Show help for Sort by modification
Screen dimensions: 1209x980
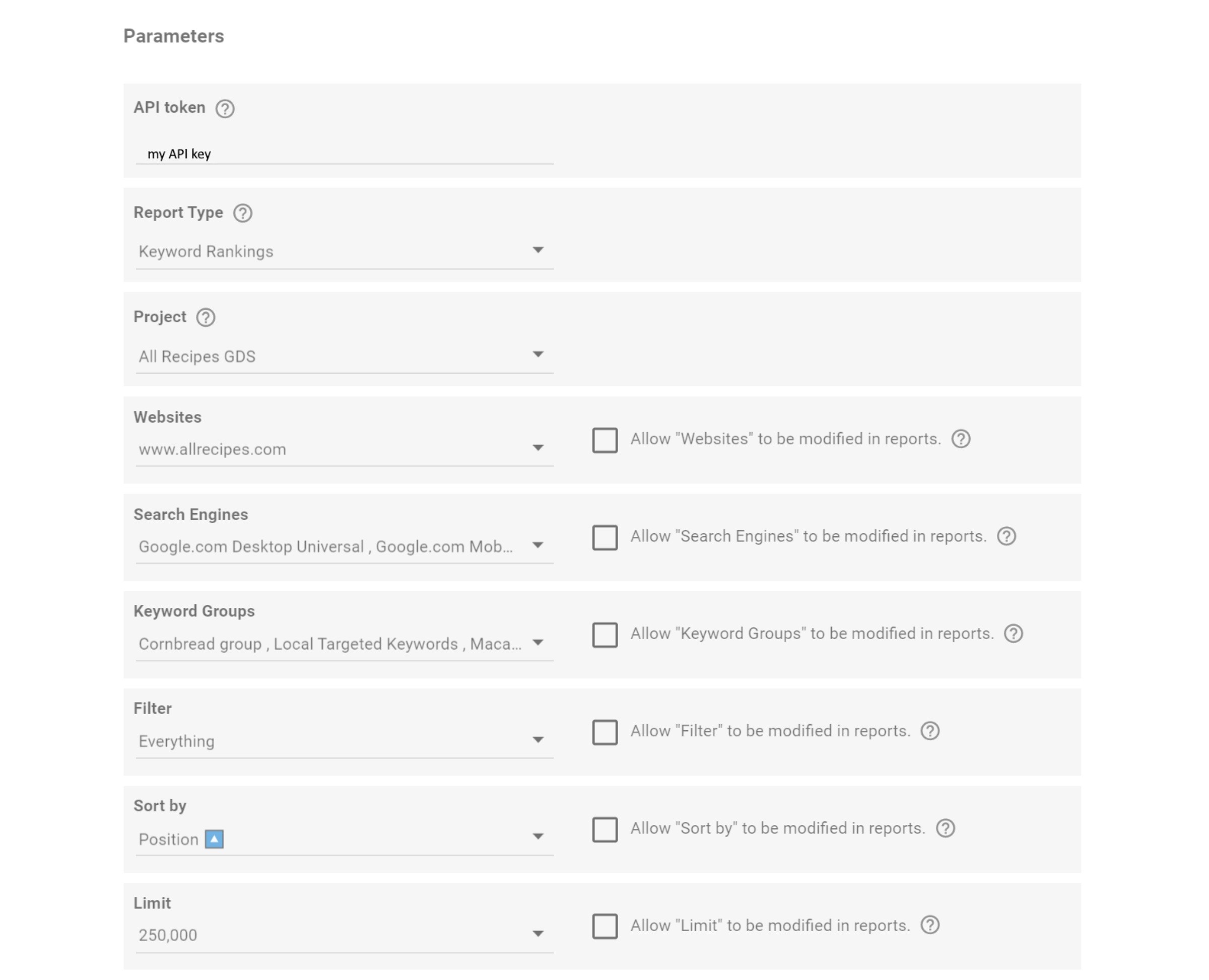point(946,829)
